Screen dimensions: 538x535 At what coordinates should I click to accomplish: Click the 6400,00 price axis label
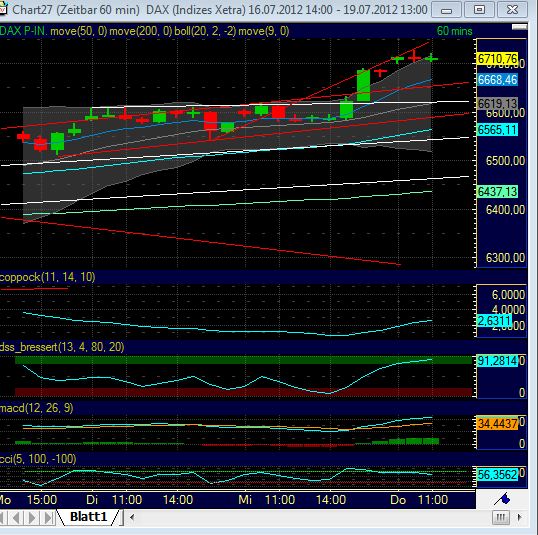[x=505, y=210]
